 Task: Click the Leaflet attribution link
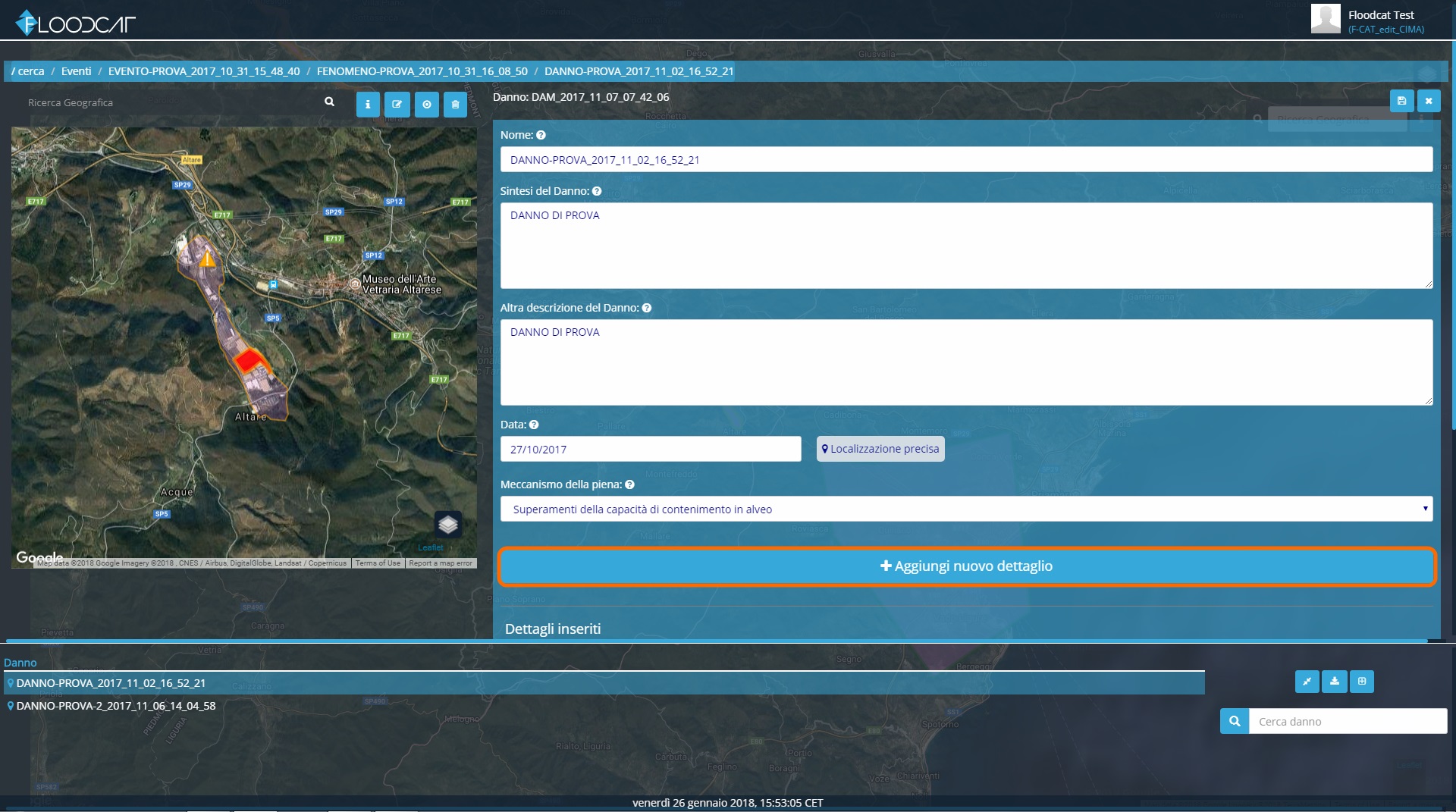click(431, 547)
